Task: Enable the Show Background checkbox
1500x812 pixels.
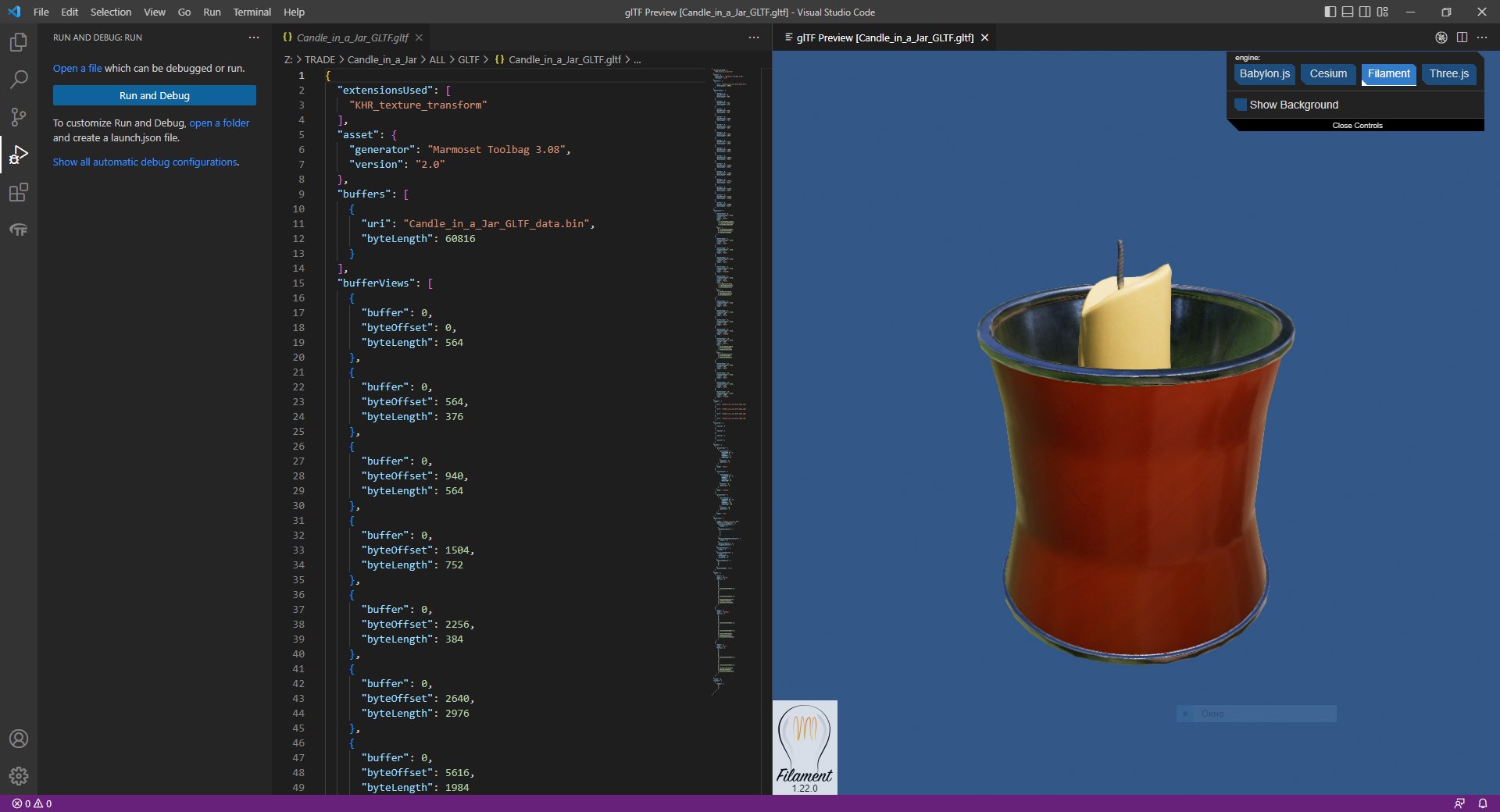Action: 1241,105
